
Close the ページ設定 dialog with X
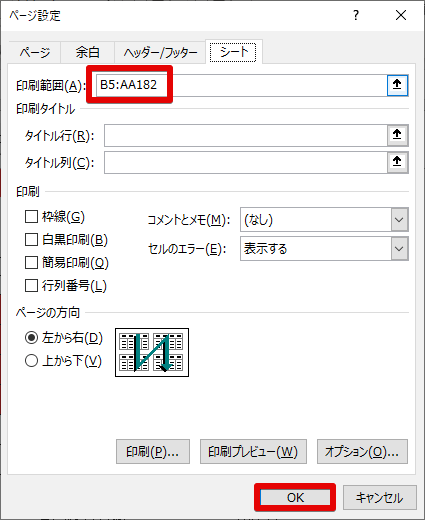(x=401, y=15)
